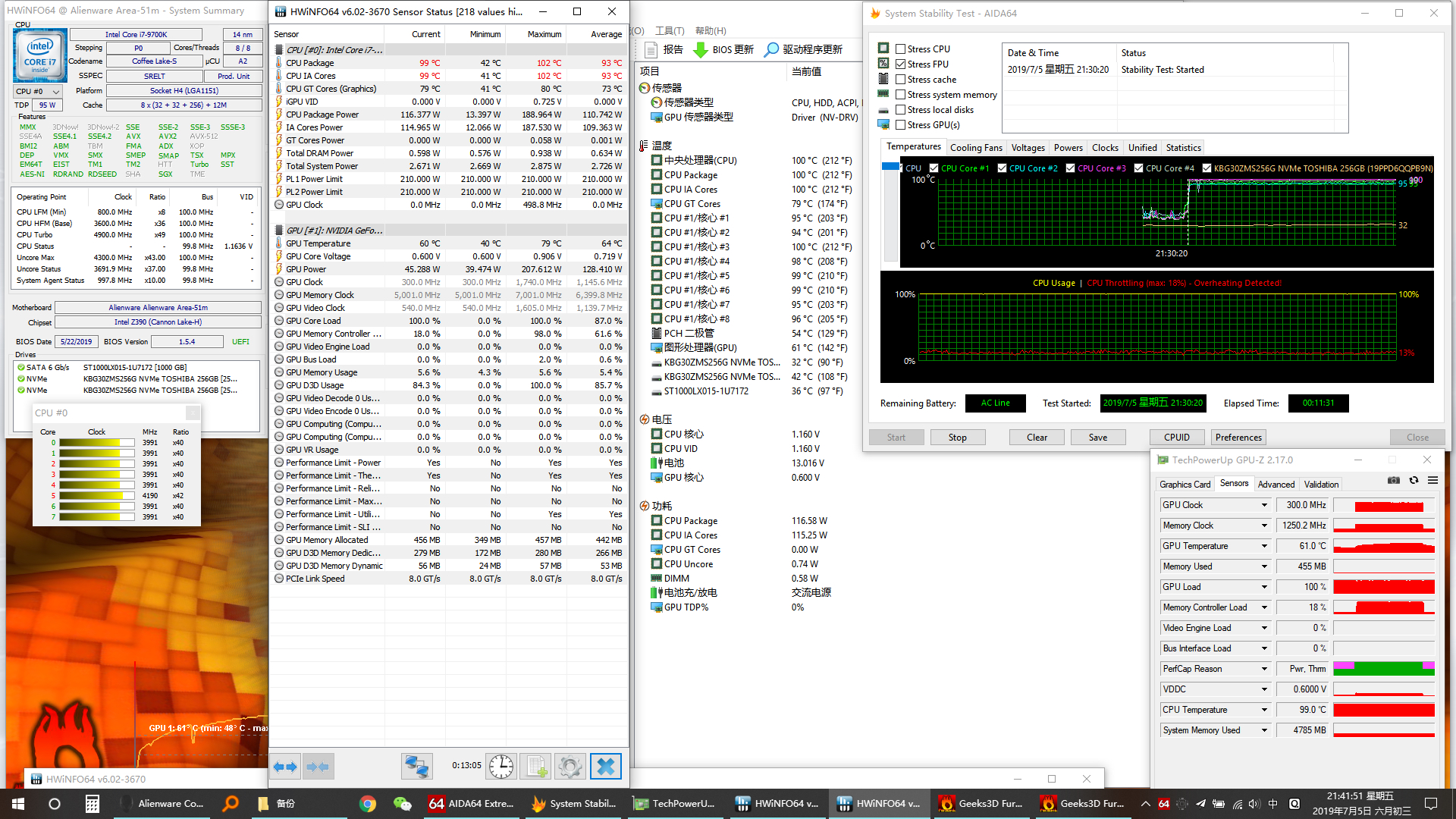
Task: Open Cortana circle icon on taskbar
Action: coord(55,804)
